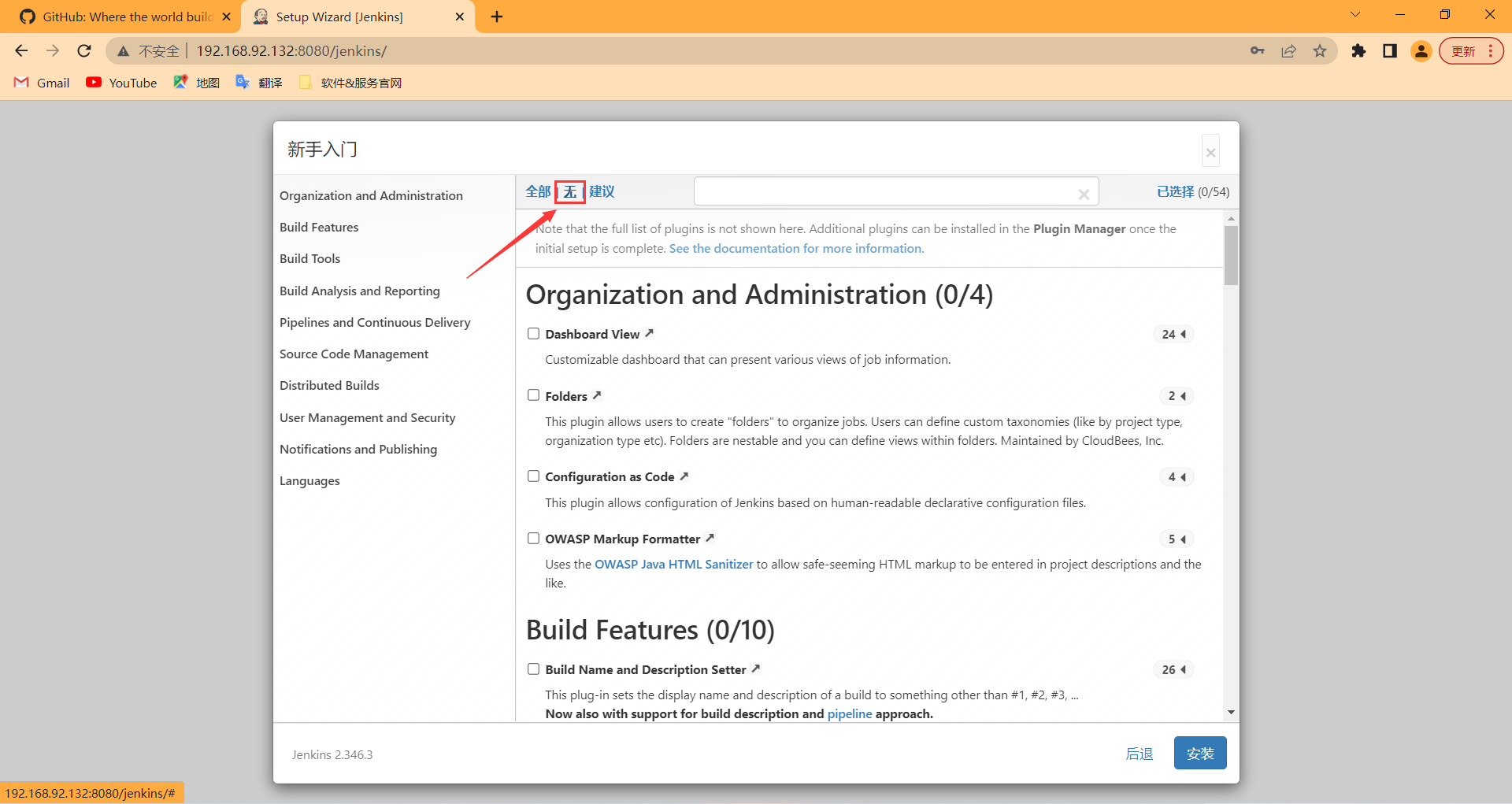Select all plugins with 全部
The width and height of the screenshot is (1512, 804).
[x=538, y=191]
